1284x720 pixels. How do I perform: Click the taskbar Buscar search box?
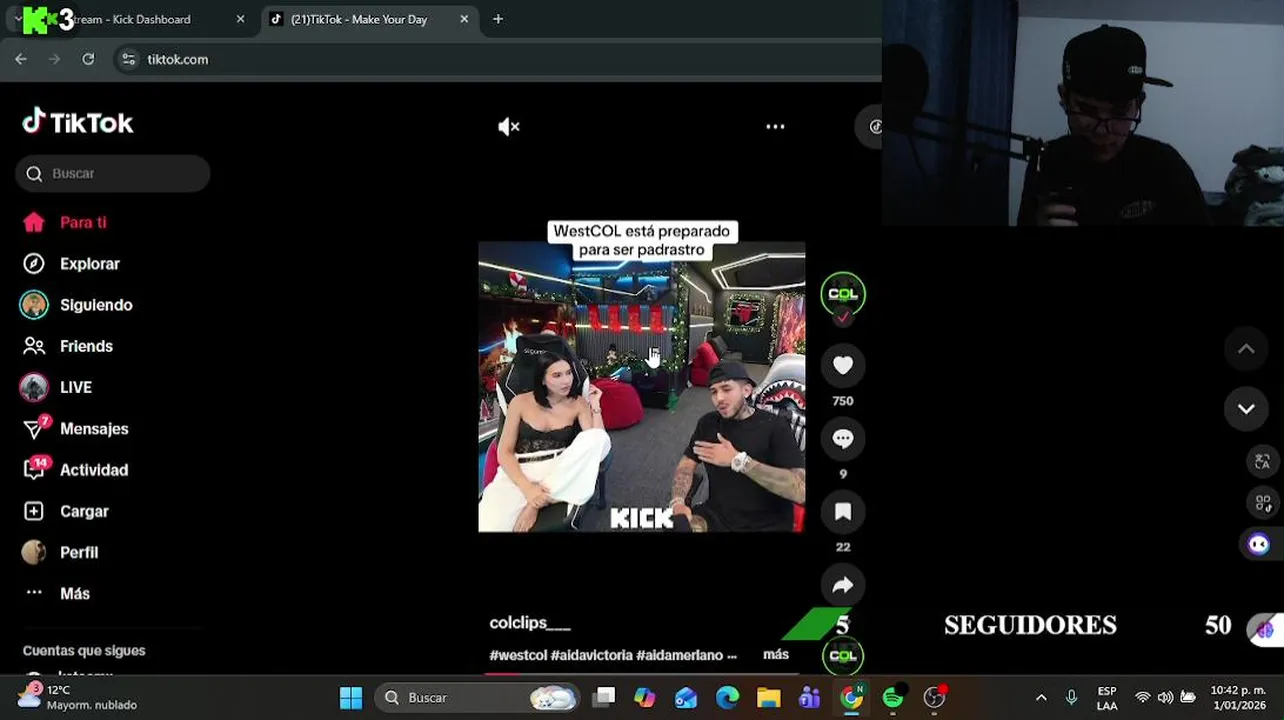click(479, 698)
